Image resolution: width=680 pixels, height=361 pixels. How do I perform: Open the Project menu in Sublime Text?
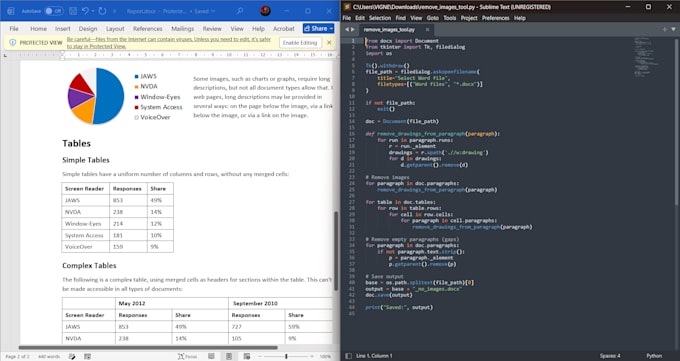pos(469,18)
